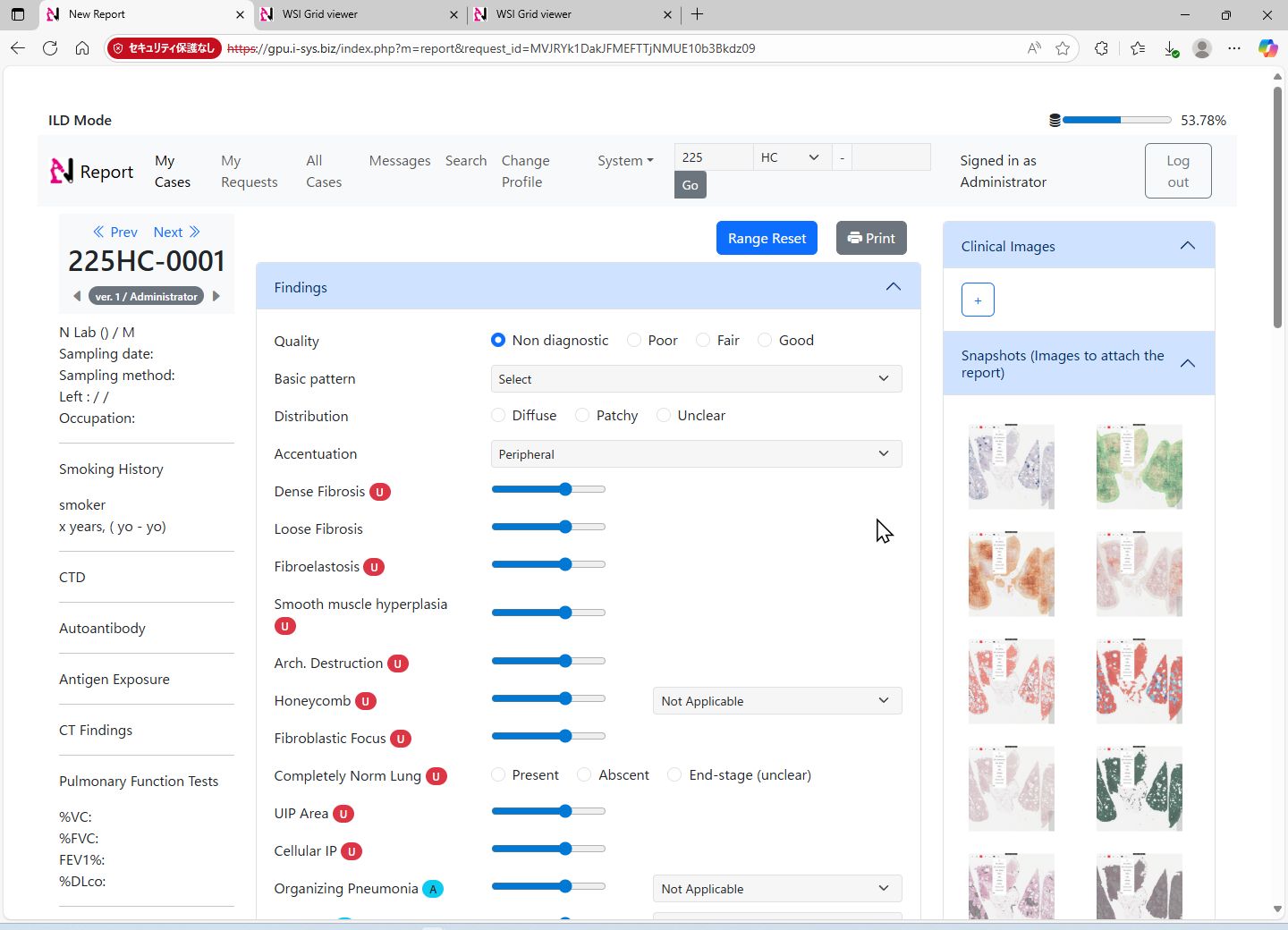Choose Diffuse distribution option

pyautogui.click(x=498, y=416)
